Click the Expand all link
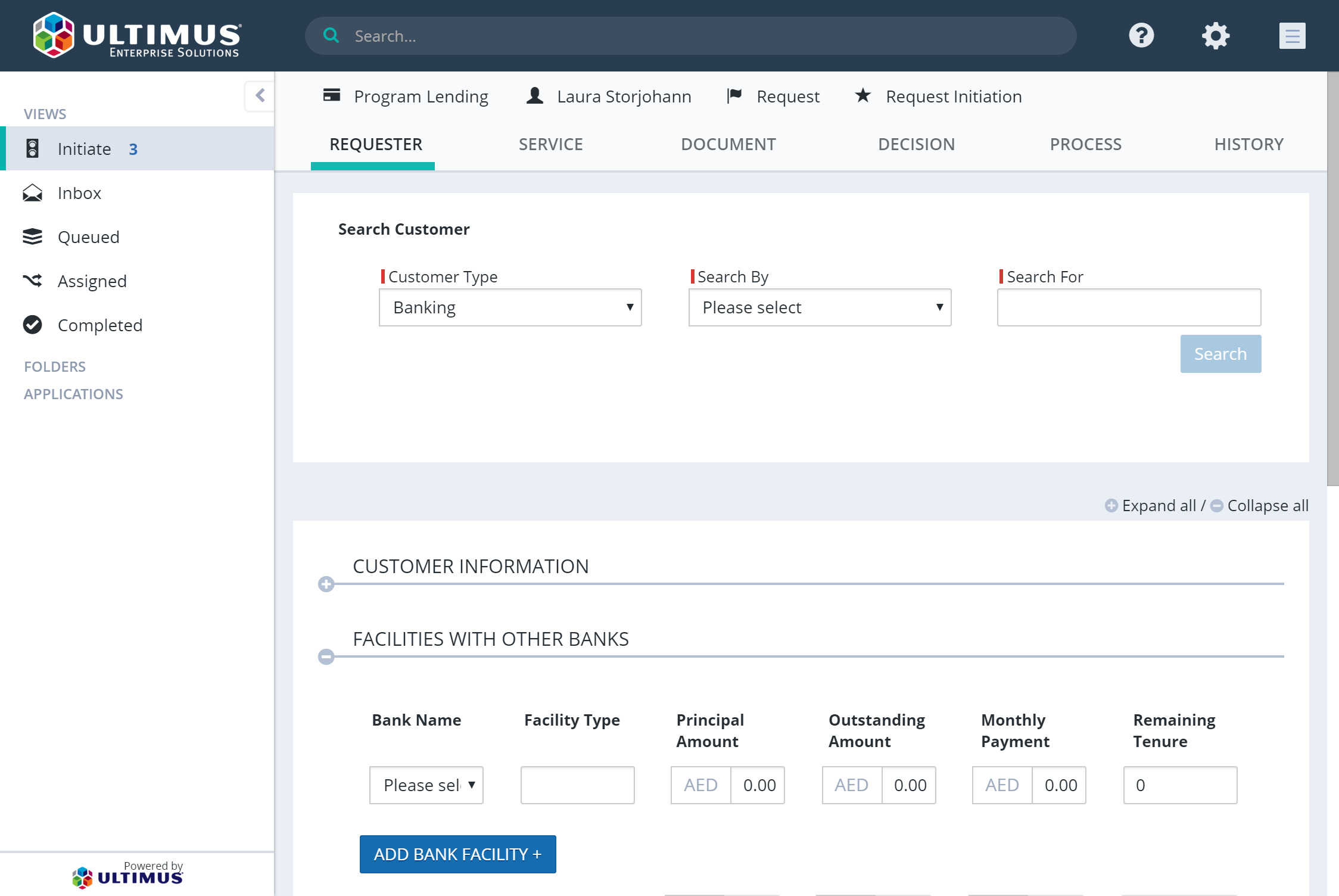 point(1159,506)
